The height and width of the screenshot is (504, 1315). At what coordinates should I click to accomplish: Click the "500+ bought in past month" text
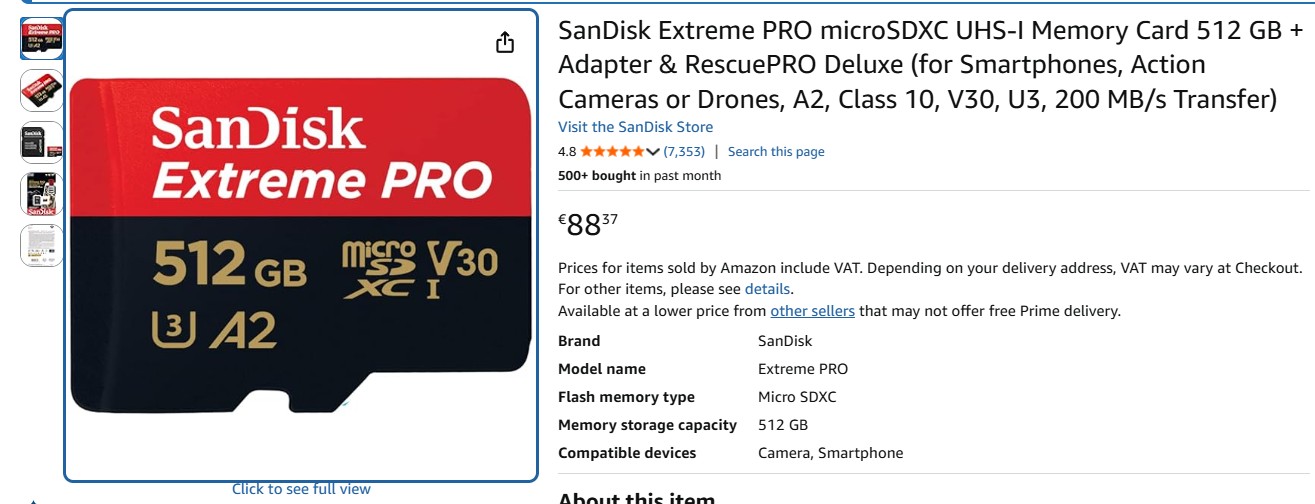point(639,176)
